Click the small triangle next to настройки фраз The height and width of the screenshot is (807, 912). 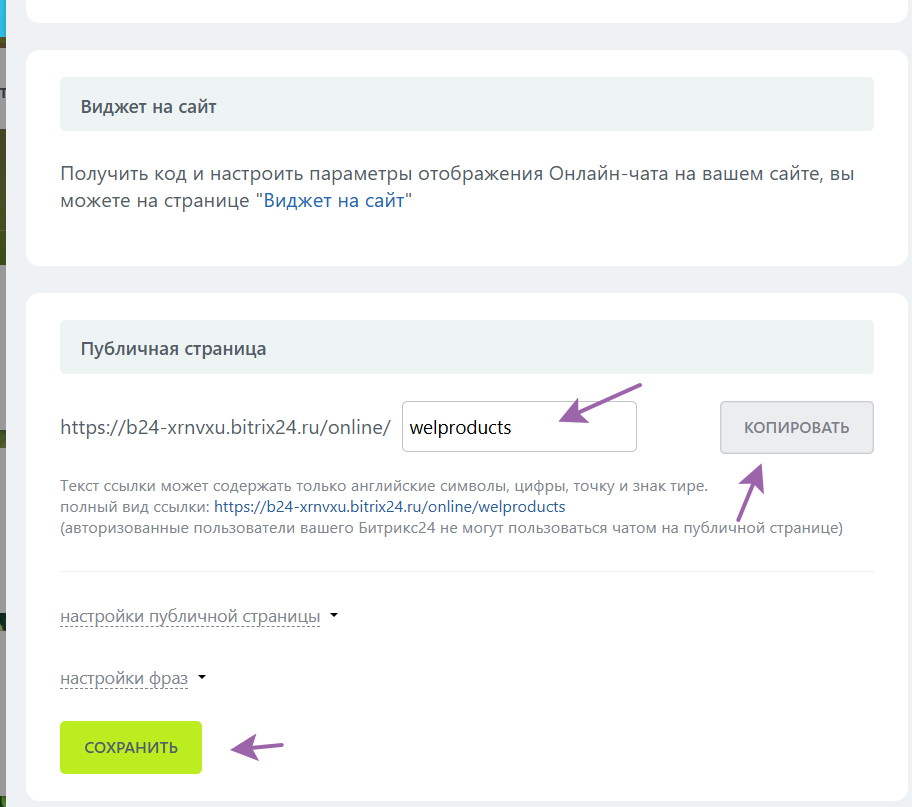[202, 677]
